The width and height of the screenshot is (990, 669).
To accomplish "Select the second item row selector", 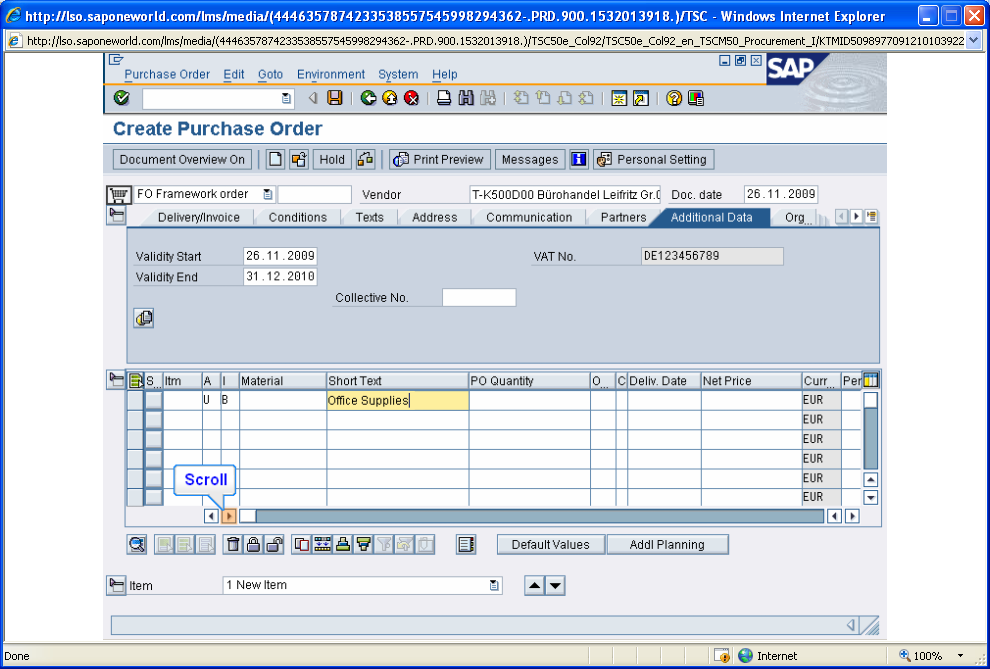I will pos(135,420).
